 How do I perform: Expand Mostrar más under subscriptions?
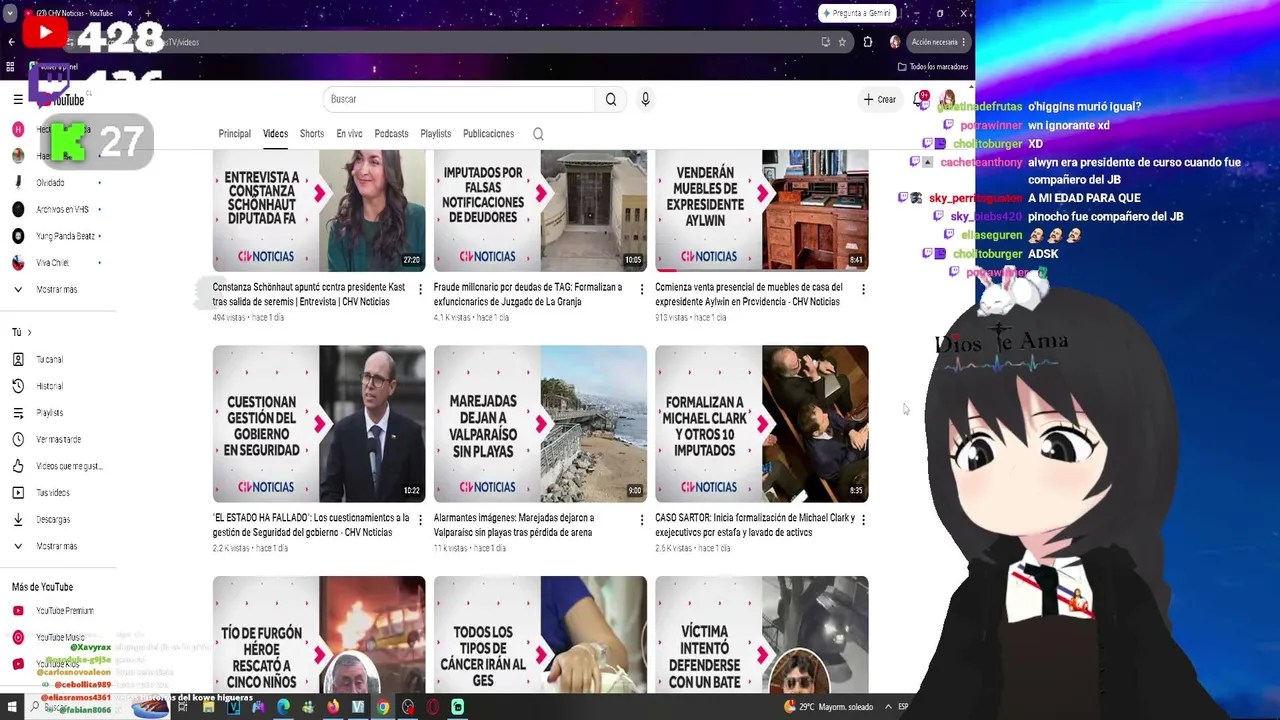click(46, 290)
